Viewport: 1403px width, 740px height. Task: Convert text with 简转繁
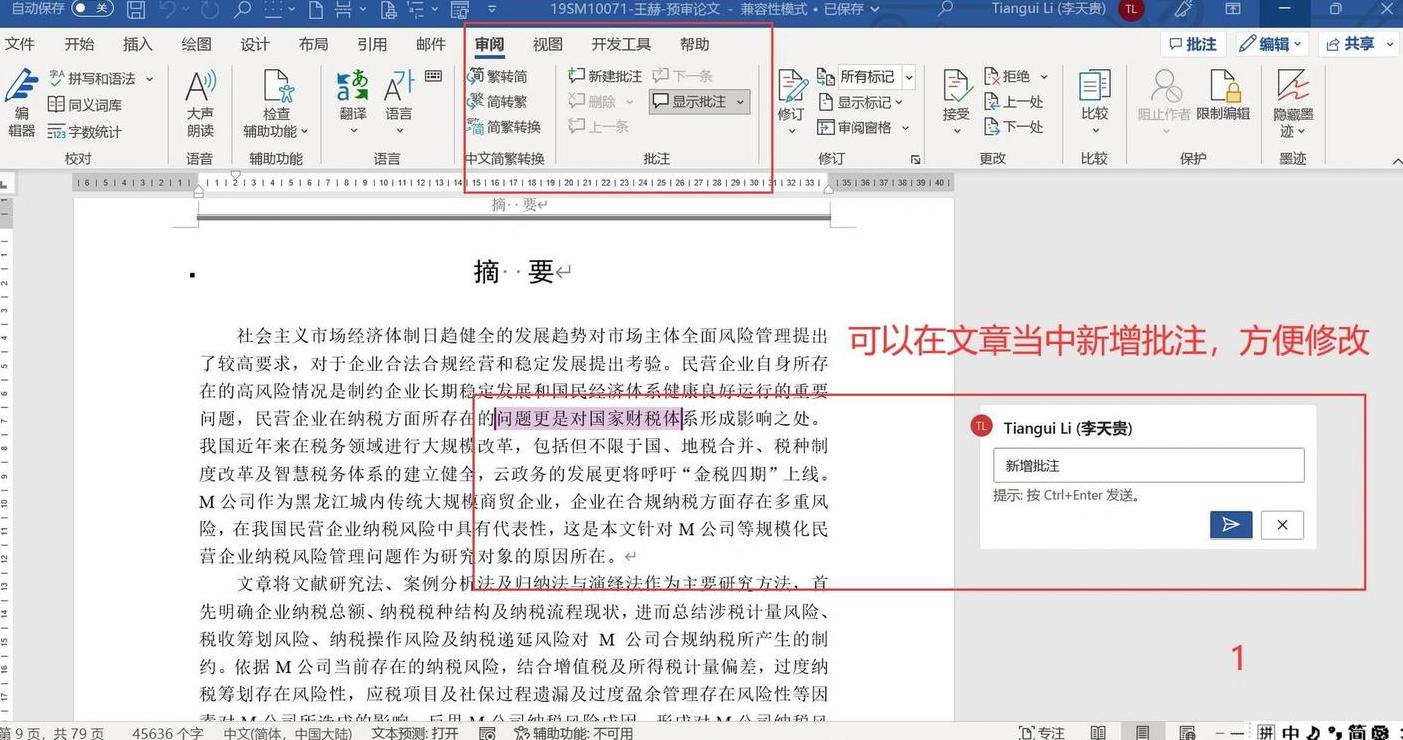[498, 101]
